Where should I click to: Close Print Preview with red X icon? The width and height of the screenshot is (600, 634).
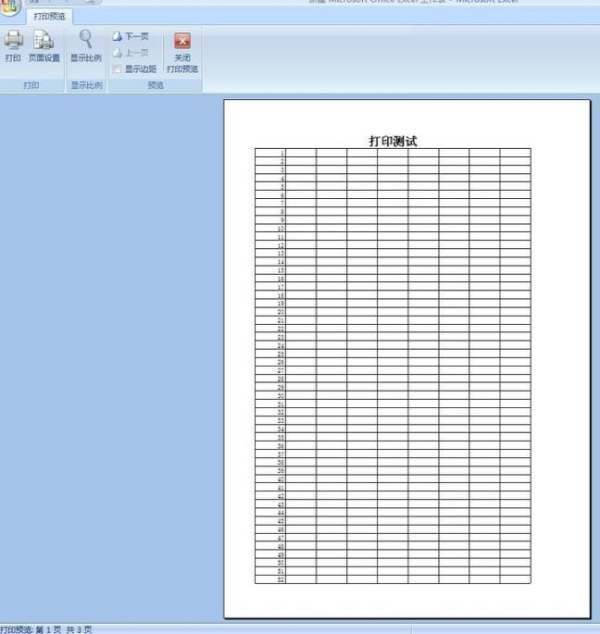pos(182,42)
